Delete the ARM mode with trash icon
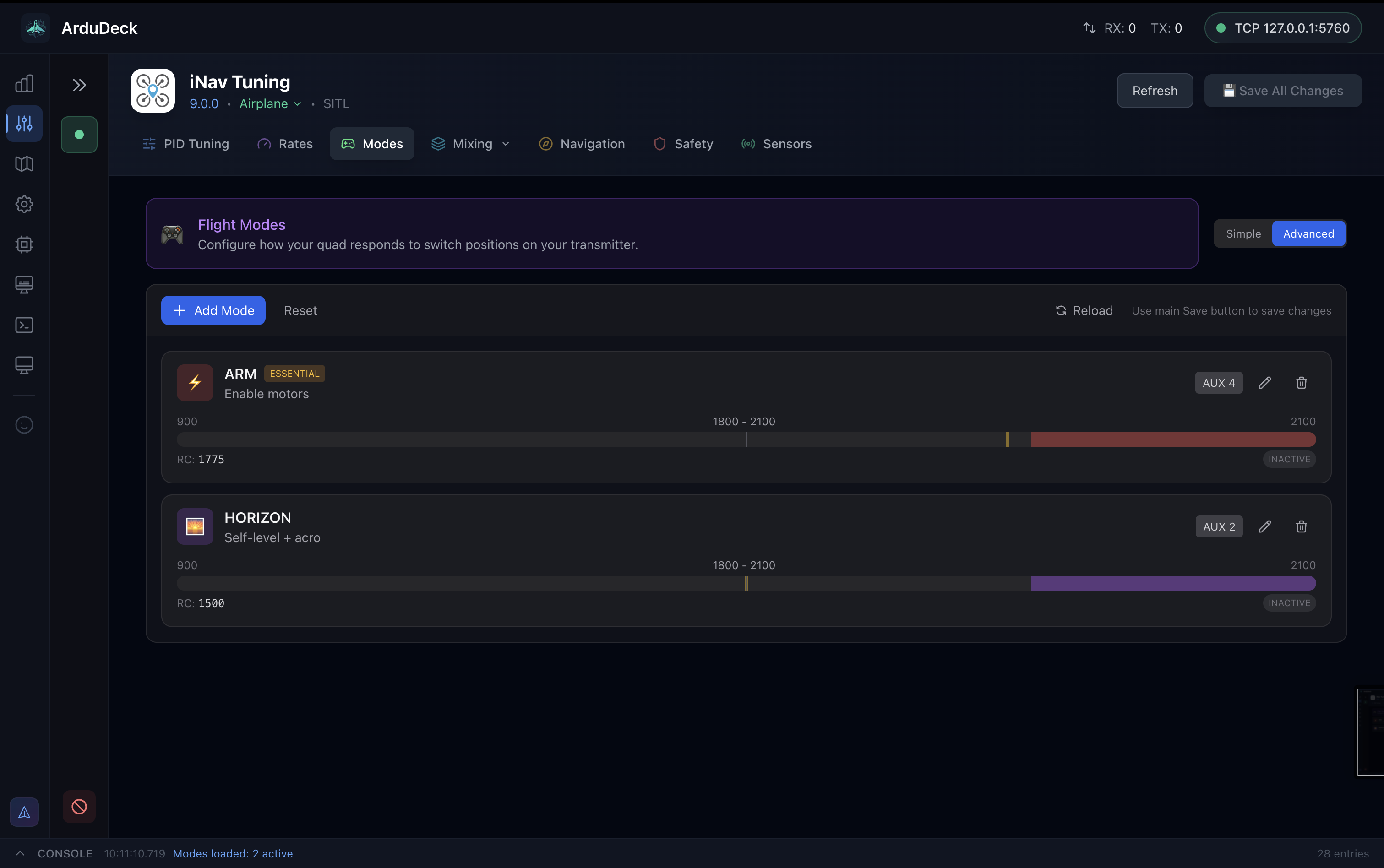This screenshot has width=1384, height=868. point(1301,383)
